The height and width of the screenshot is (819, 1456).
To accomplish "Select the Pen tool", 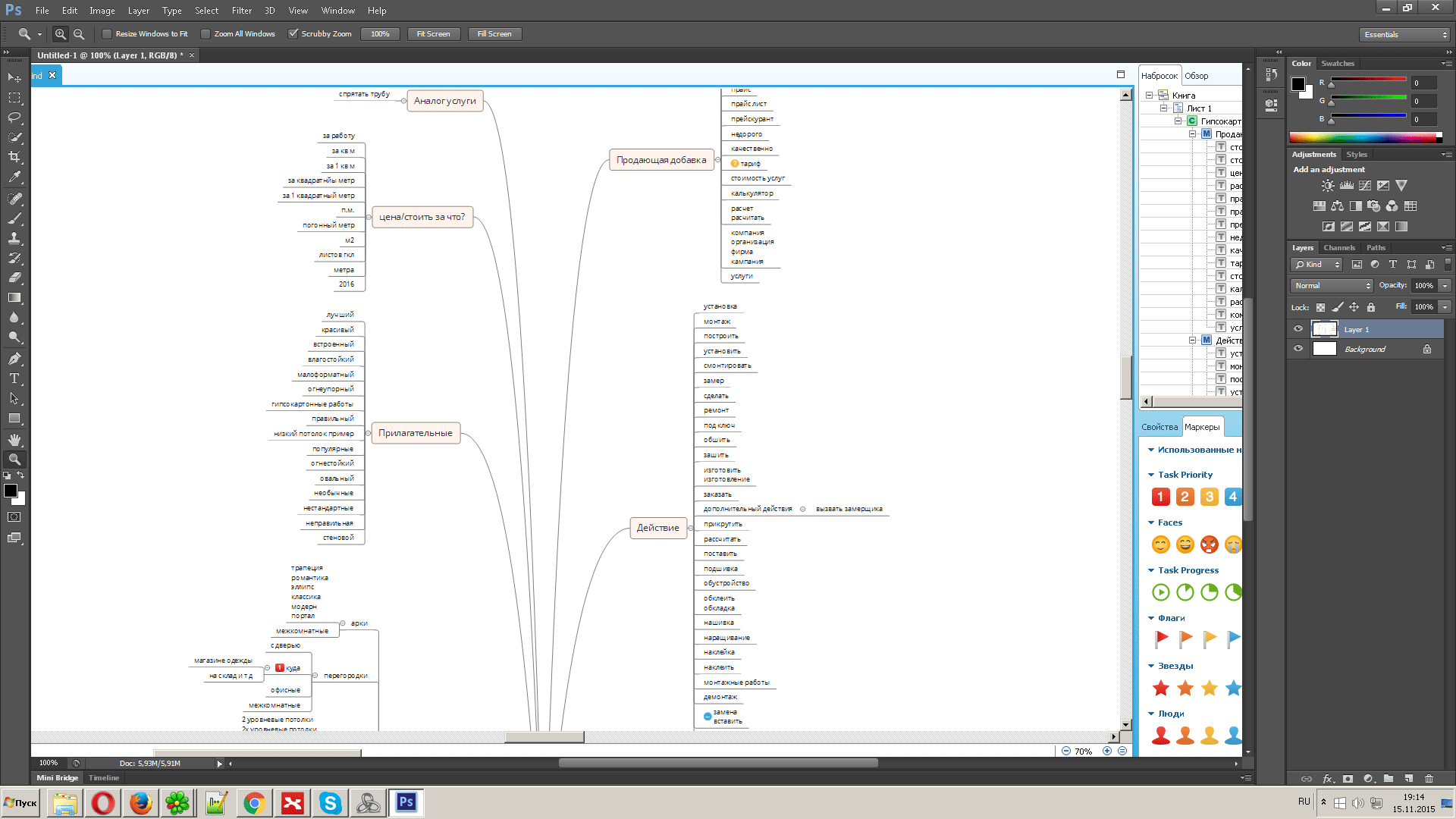I will pyautogui.click(x=14, y=359).
